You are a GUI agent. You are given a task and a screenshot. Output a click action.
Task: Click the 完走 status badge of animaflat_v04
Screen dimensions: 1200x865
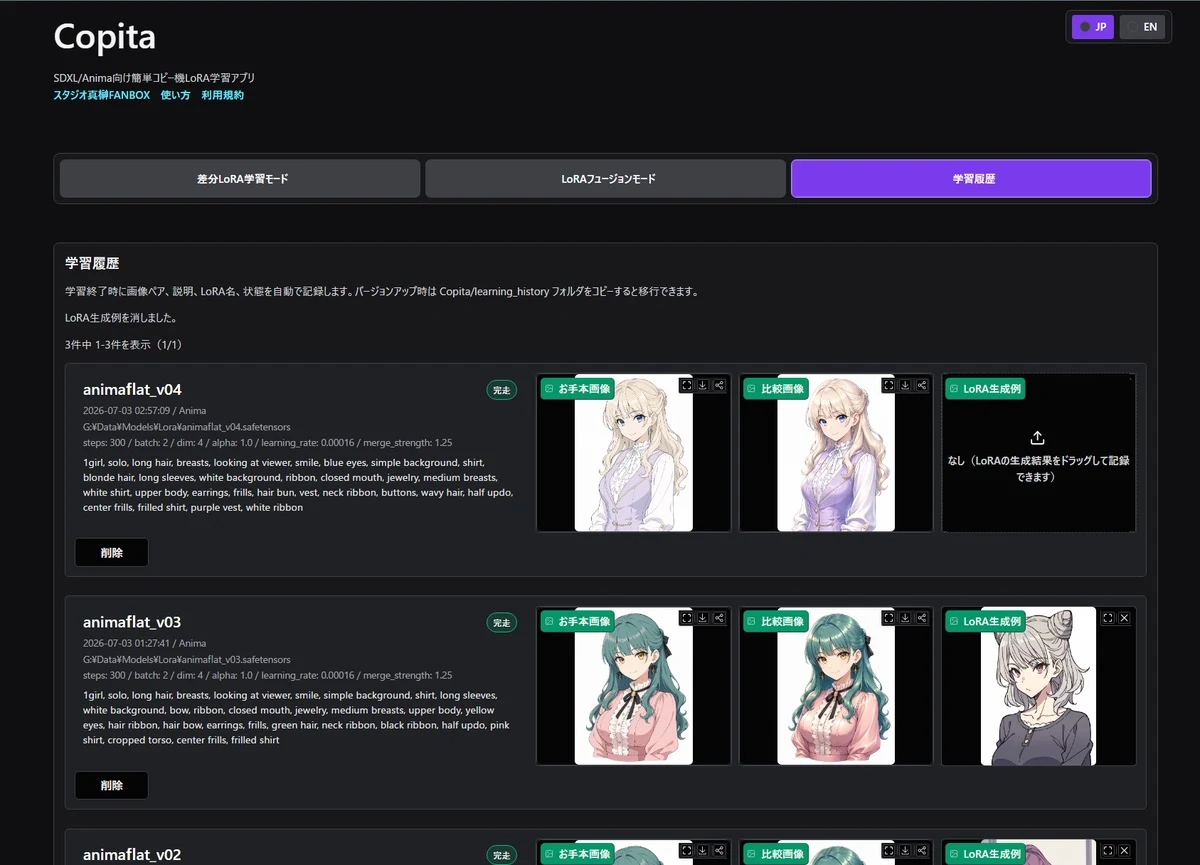pyautogui.click(x=502, y=390)
